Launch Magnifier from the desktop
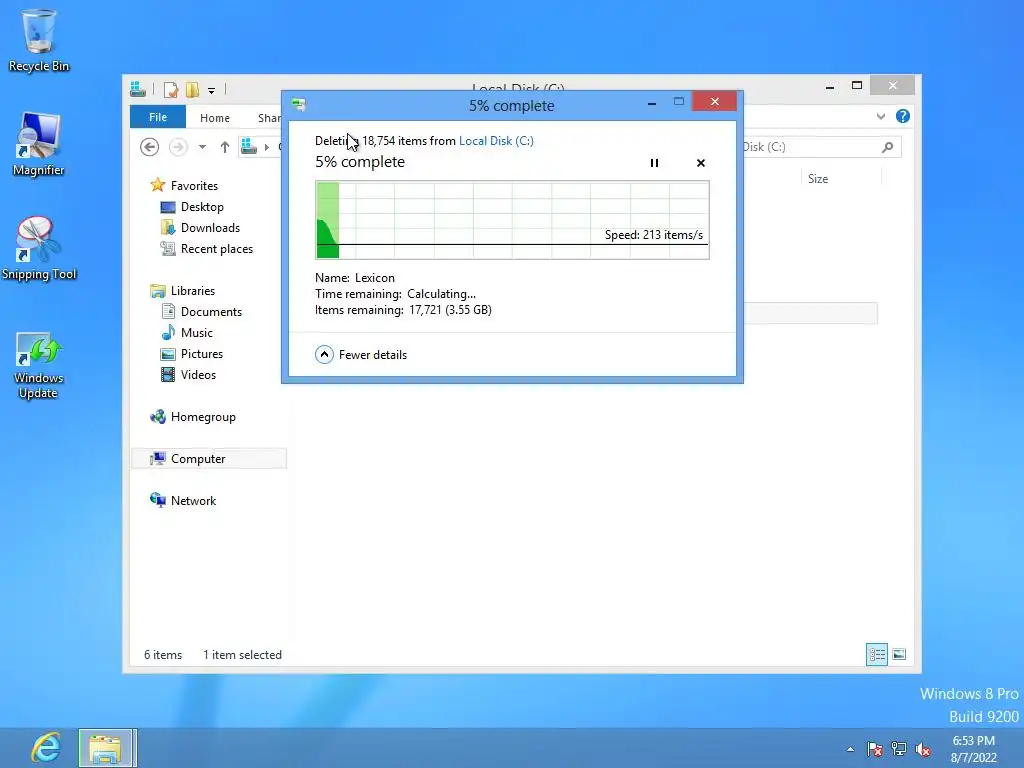Viewport: 1024px width, 768px height. 39,144
